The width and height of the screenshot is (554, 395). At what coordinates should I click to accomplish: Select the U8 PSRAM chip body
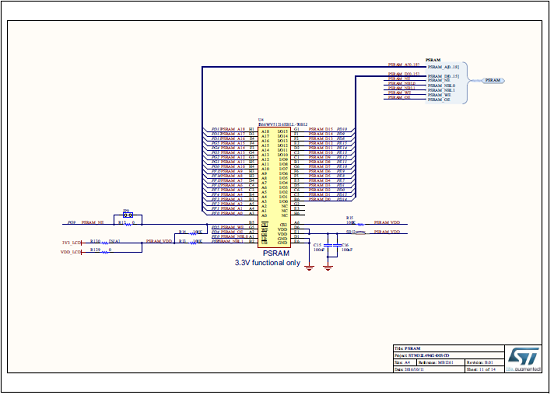click(274, 187)
